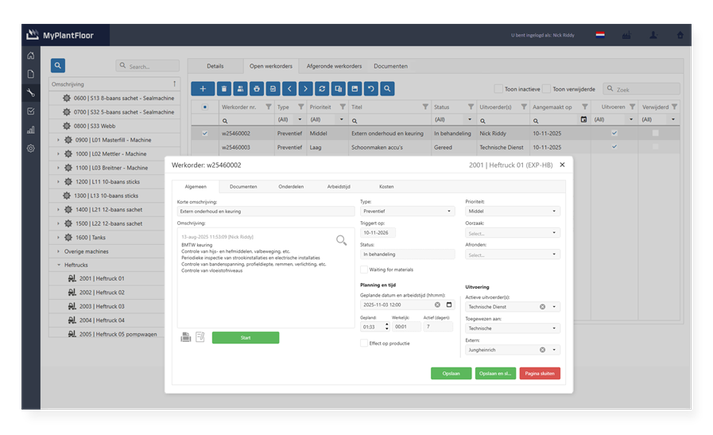Switch to Afgeronde werkorders tab
The height and width of the screenshot is (435, 713).
[334, 66]
